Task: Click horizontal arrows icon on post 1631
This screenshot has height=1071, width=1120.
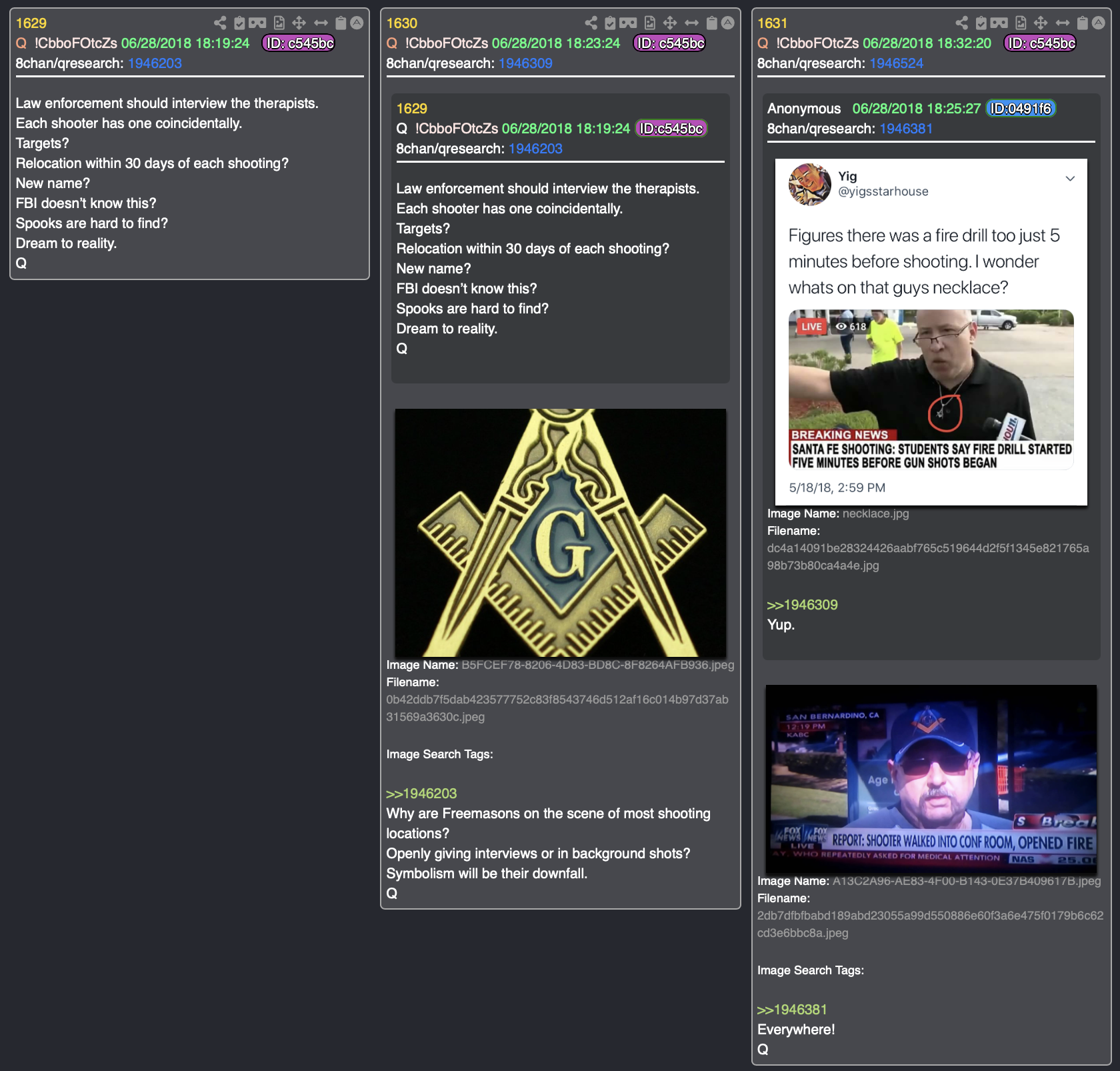Action: (x=1062, y=23)
